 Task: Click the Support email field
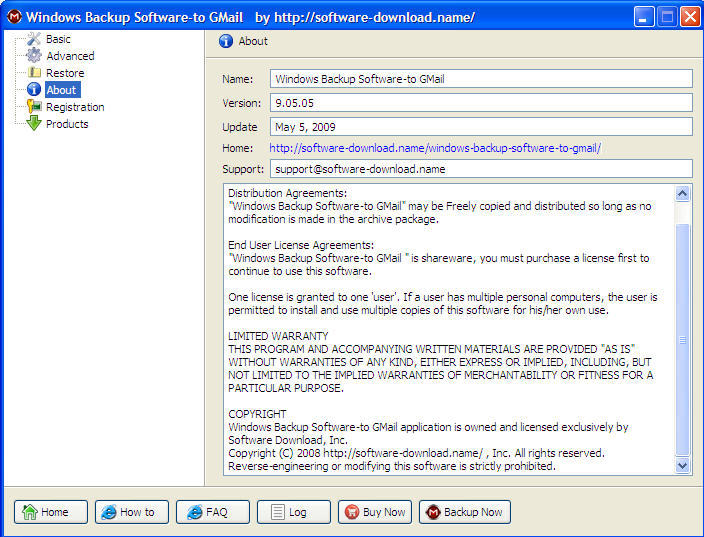coord(481,169)
